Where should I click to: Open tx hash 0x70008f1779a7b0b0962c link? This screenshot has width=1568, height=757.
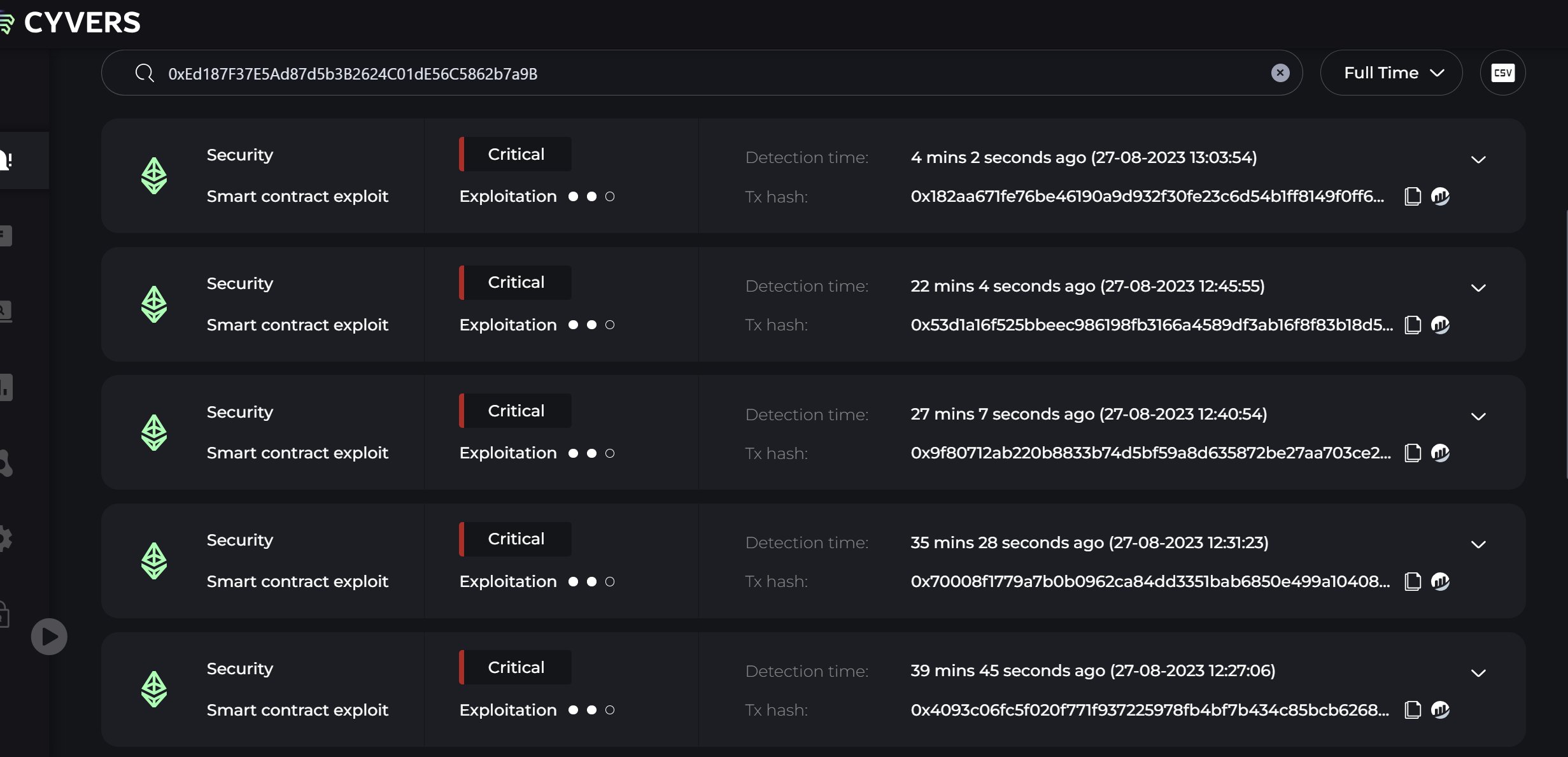coord(1150,581)
